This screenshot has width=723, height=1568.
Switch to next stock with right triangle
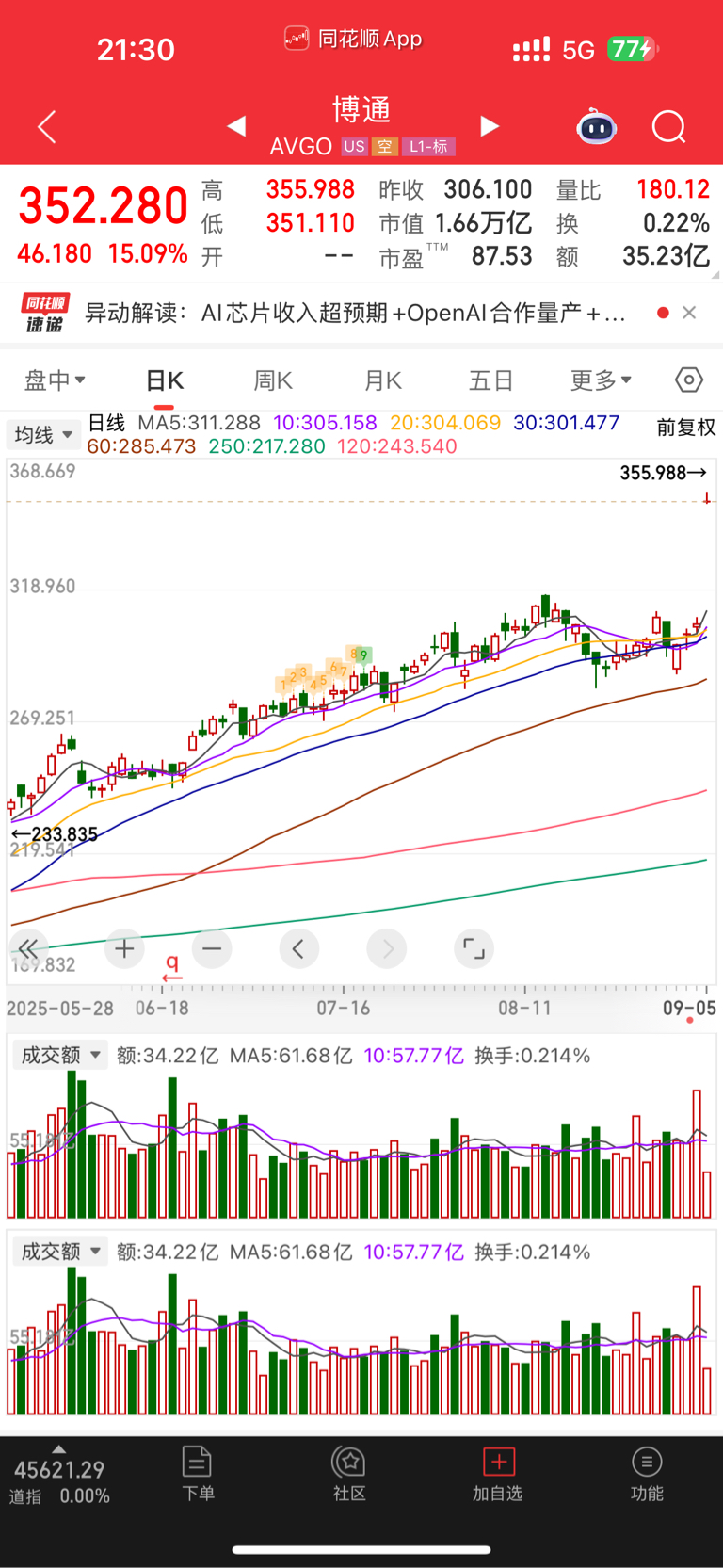pyautogui.click(x=490, y=125)
